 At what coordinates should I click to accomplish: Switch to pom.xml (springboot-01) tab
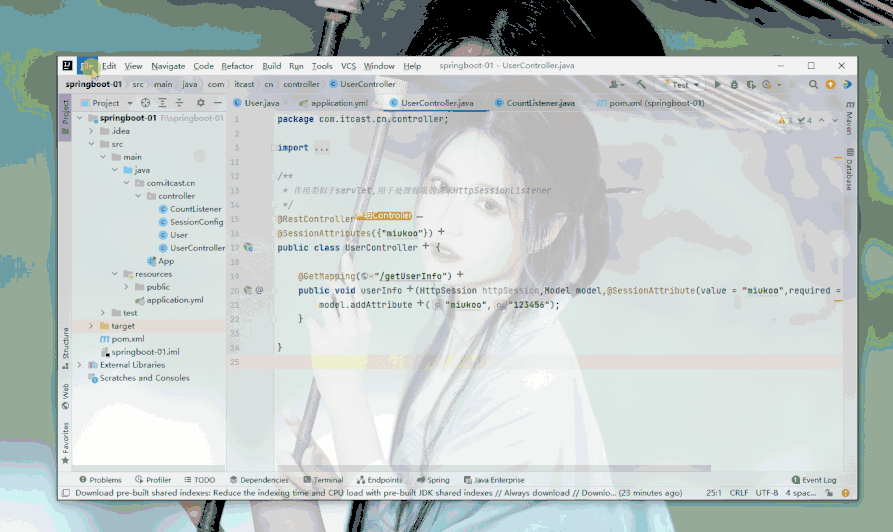tap(650, 103)
